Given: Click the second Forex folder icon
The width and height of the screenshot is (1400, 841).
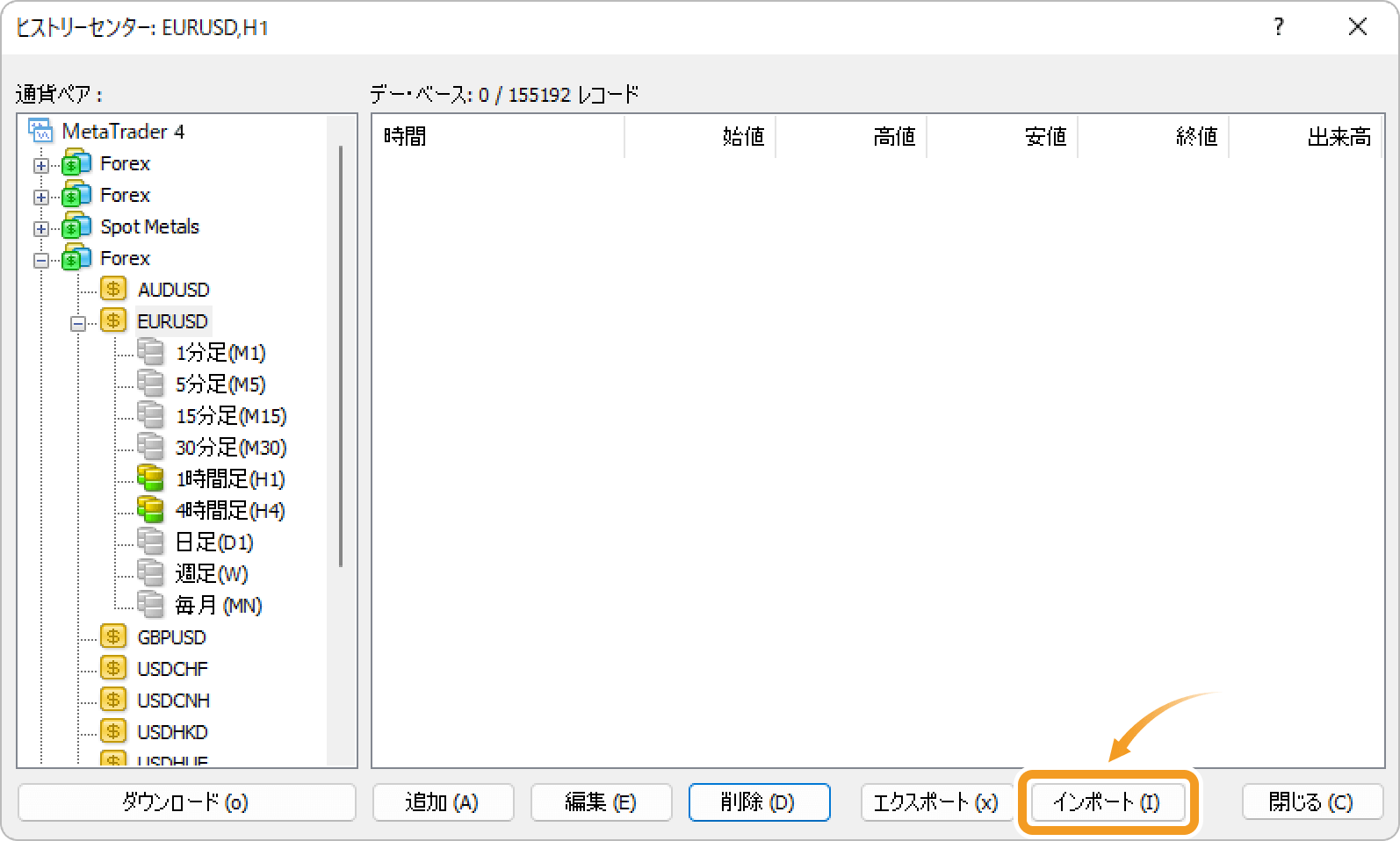Looking at the screenshot, I should coord(76,195).
